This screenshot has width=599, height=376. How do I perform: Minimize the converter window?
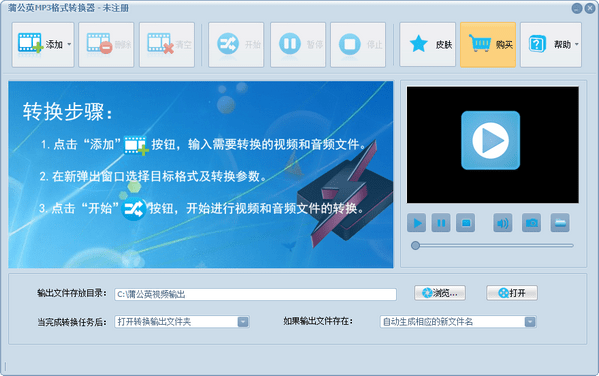(x=577, y=8)
